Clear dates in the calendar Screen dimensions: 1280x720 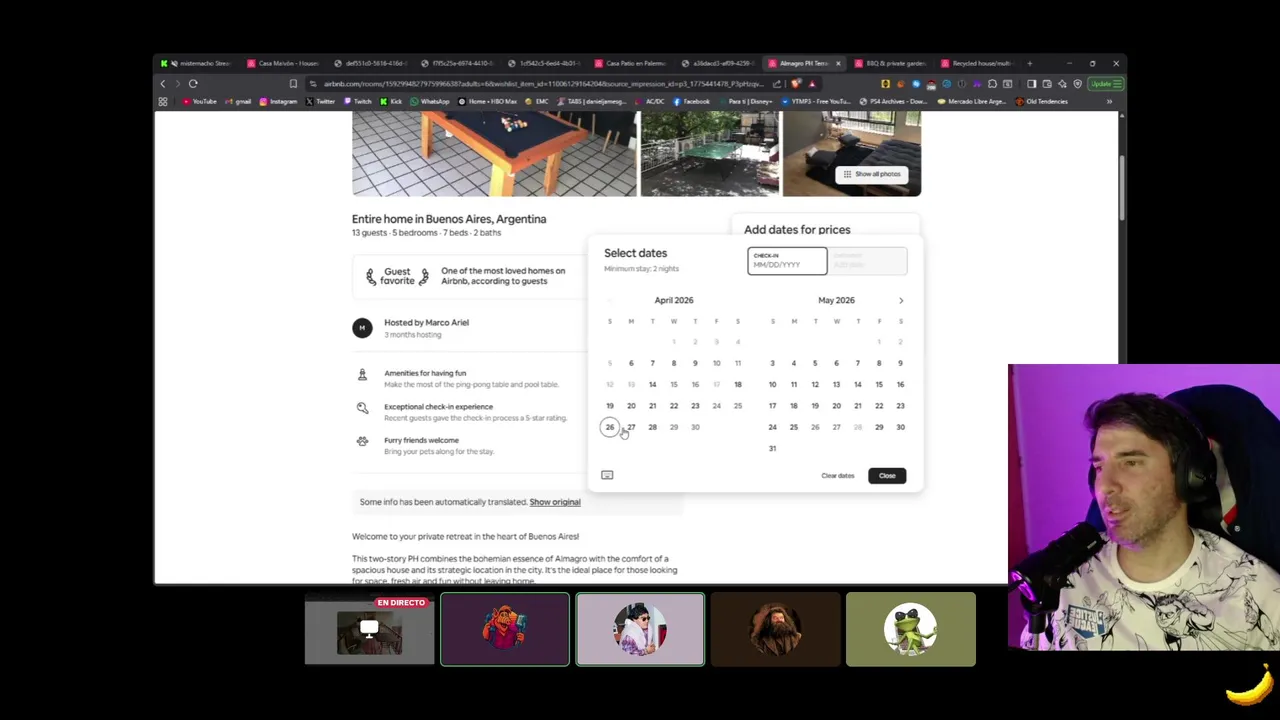pyautogui.click(x=838, y=476)
